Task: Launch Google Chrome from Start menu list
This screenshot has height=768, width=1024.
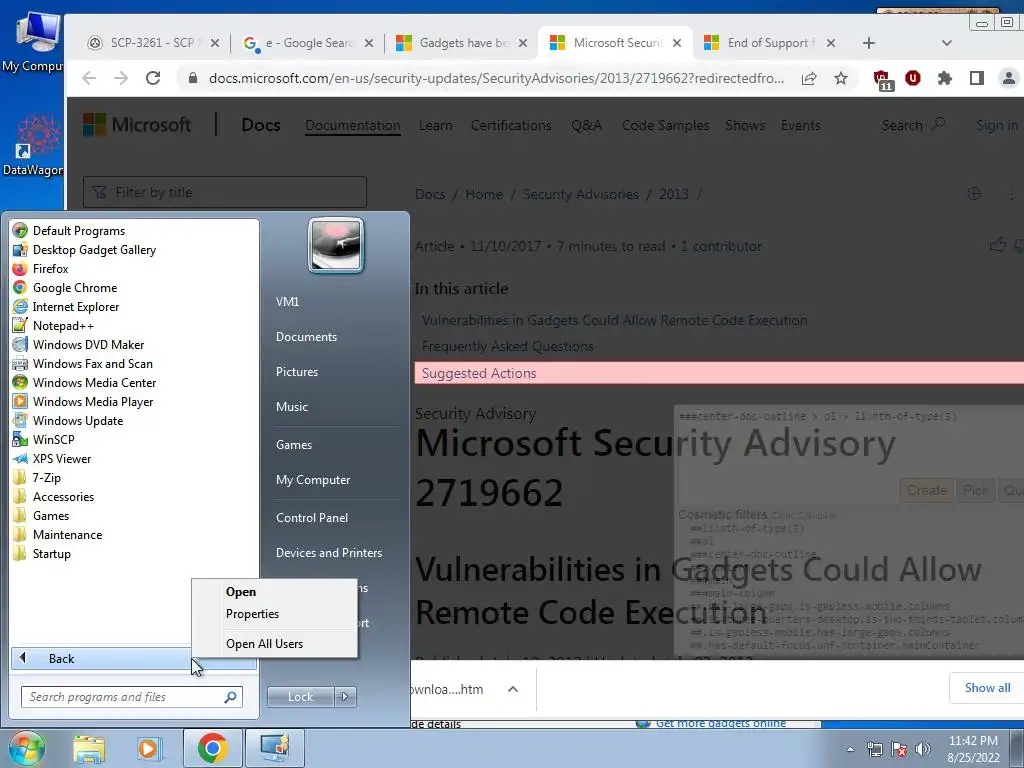Action: point(74,287)
